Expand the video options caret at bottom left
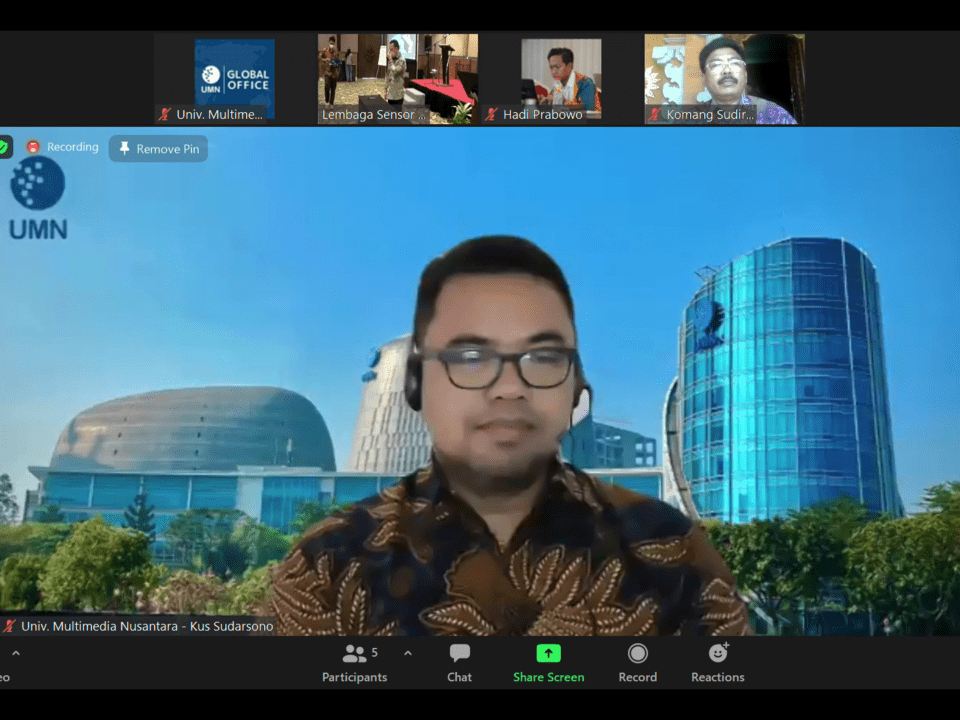The image size is (960, 720). click(x=15, y=654)
